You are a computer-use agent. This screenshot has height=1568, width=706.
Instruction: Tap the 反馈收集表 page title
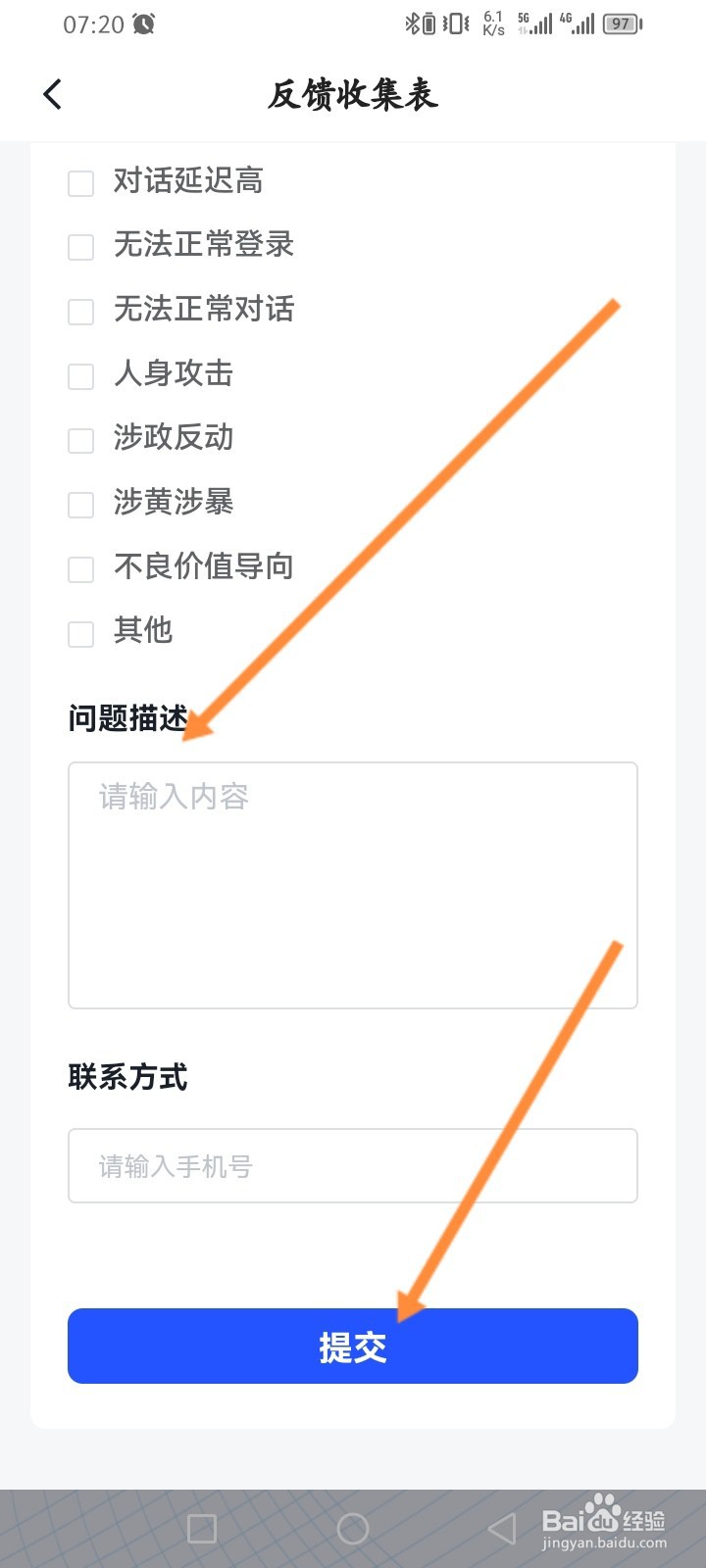(x=353, y=94)
